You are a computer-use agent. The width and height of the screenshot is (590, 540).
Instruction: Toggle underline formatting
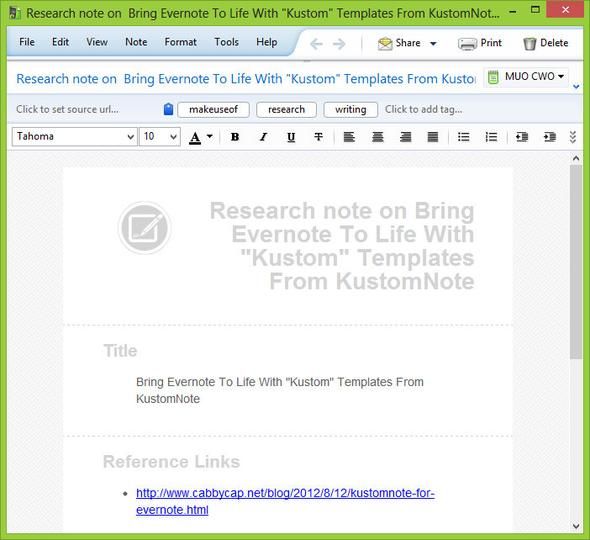[x=291, y=137]
